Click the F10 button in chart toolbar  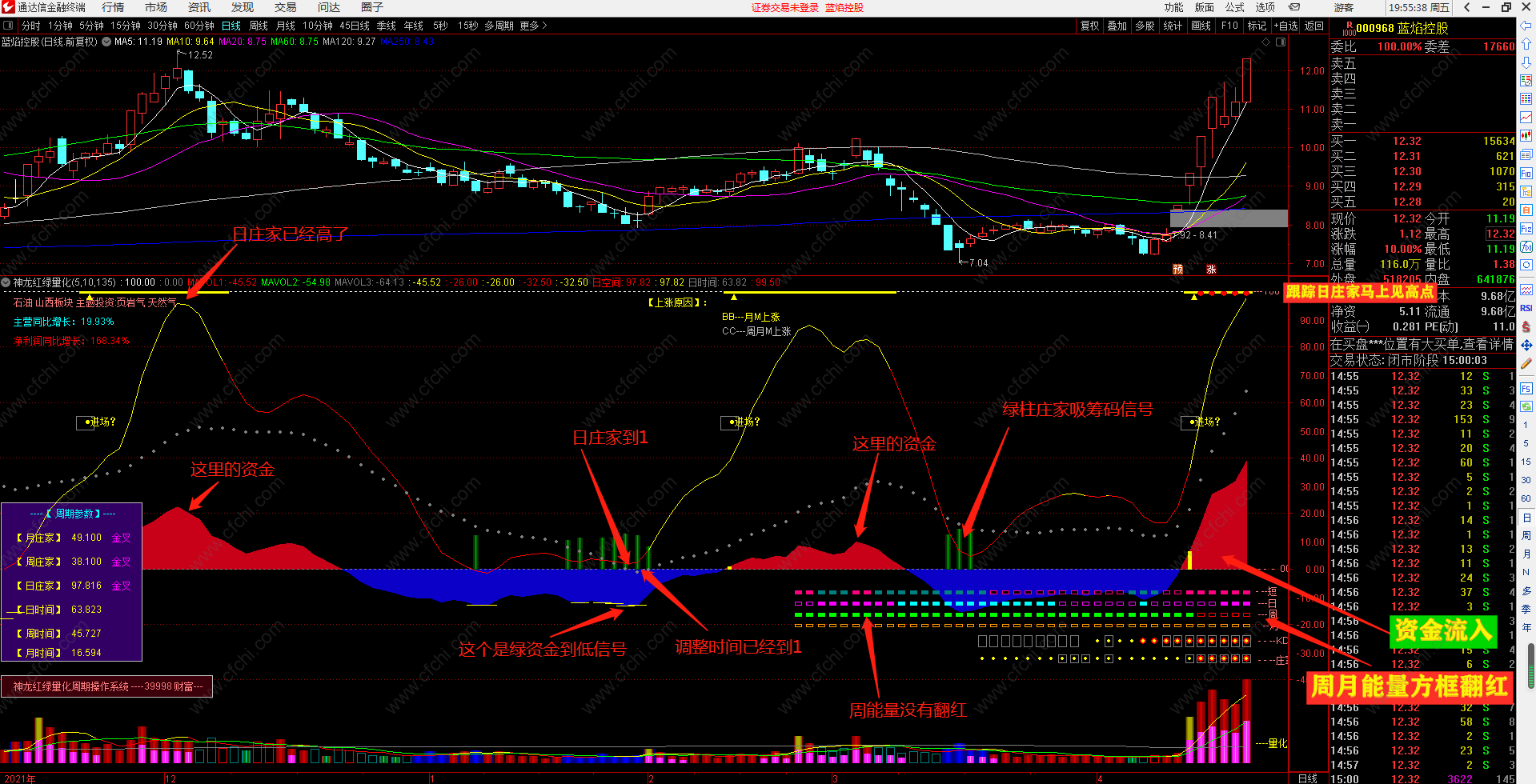[1229, 26]
